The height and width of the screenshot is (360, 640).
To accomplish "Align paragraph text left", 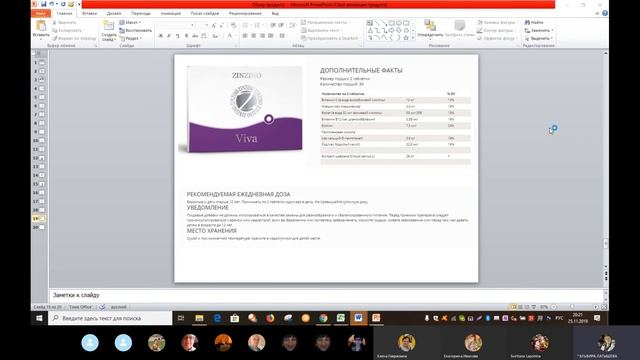I will coord(245,36).
